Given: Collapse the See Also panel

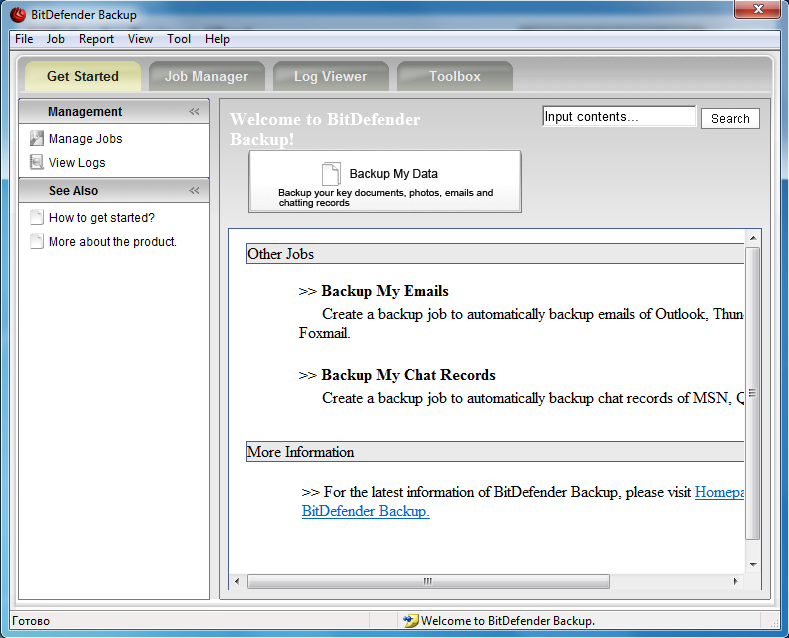Looking at the screenshot, I should tap(194, 190).
